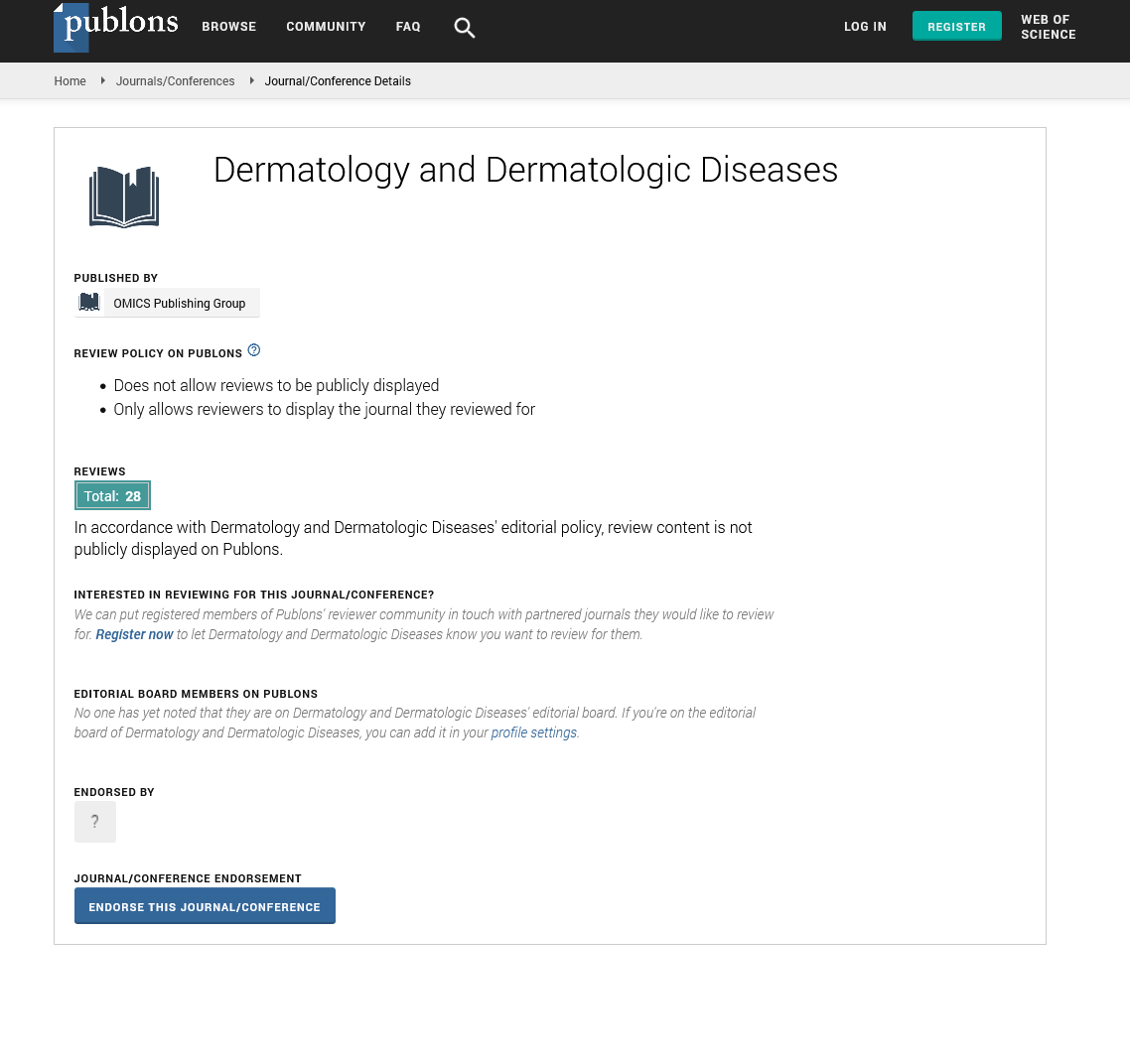Image resolution: width=1130 pixels, height=1064 pixels.
Task: Open the Browse menu
Action: pos(229,27)
